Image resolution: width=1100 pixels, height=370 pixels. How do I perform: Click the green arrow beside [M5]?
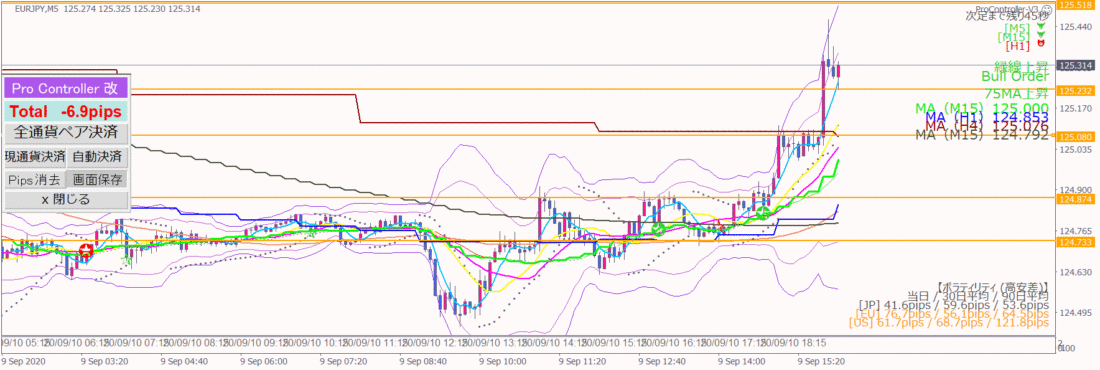tap(1040, 26)
